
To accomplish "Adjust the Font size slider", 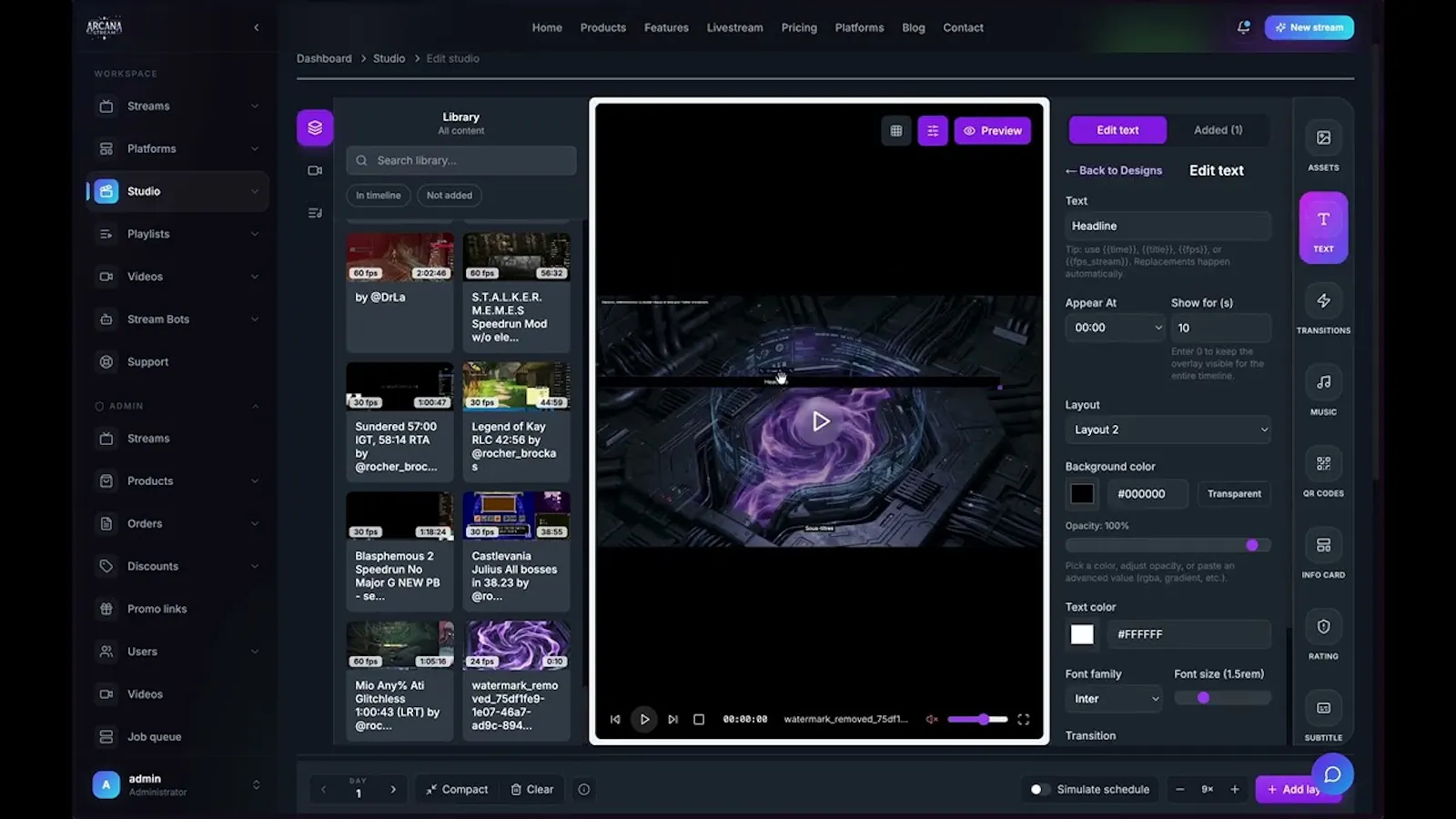I will [1222, 698].
